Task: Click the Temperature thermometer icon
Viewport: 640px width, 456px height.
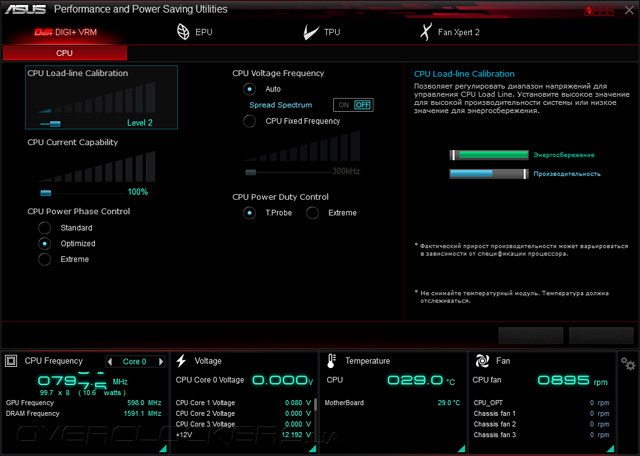Action: (x=331, y=361)
